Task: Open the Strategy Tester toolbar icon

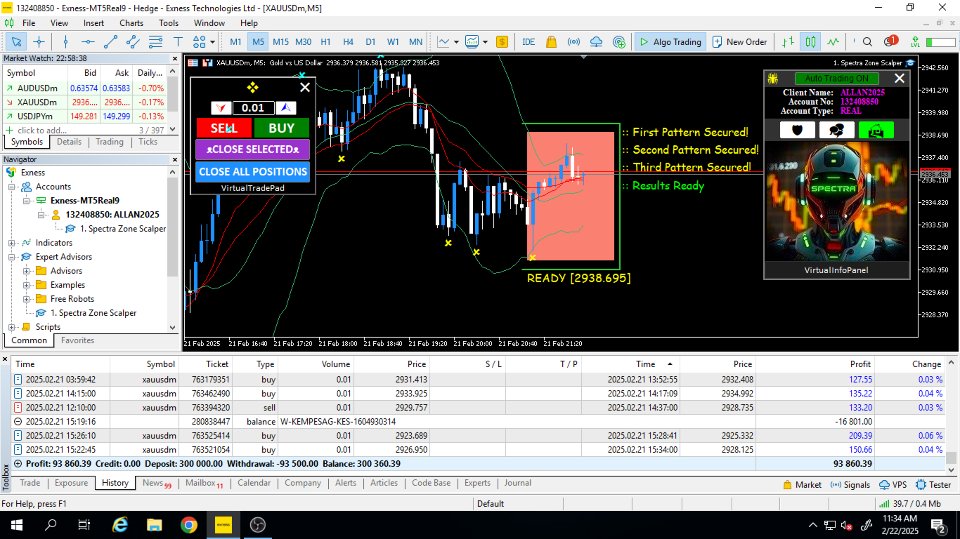Action: click(619, 42)
